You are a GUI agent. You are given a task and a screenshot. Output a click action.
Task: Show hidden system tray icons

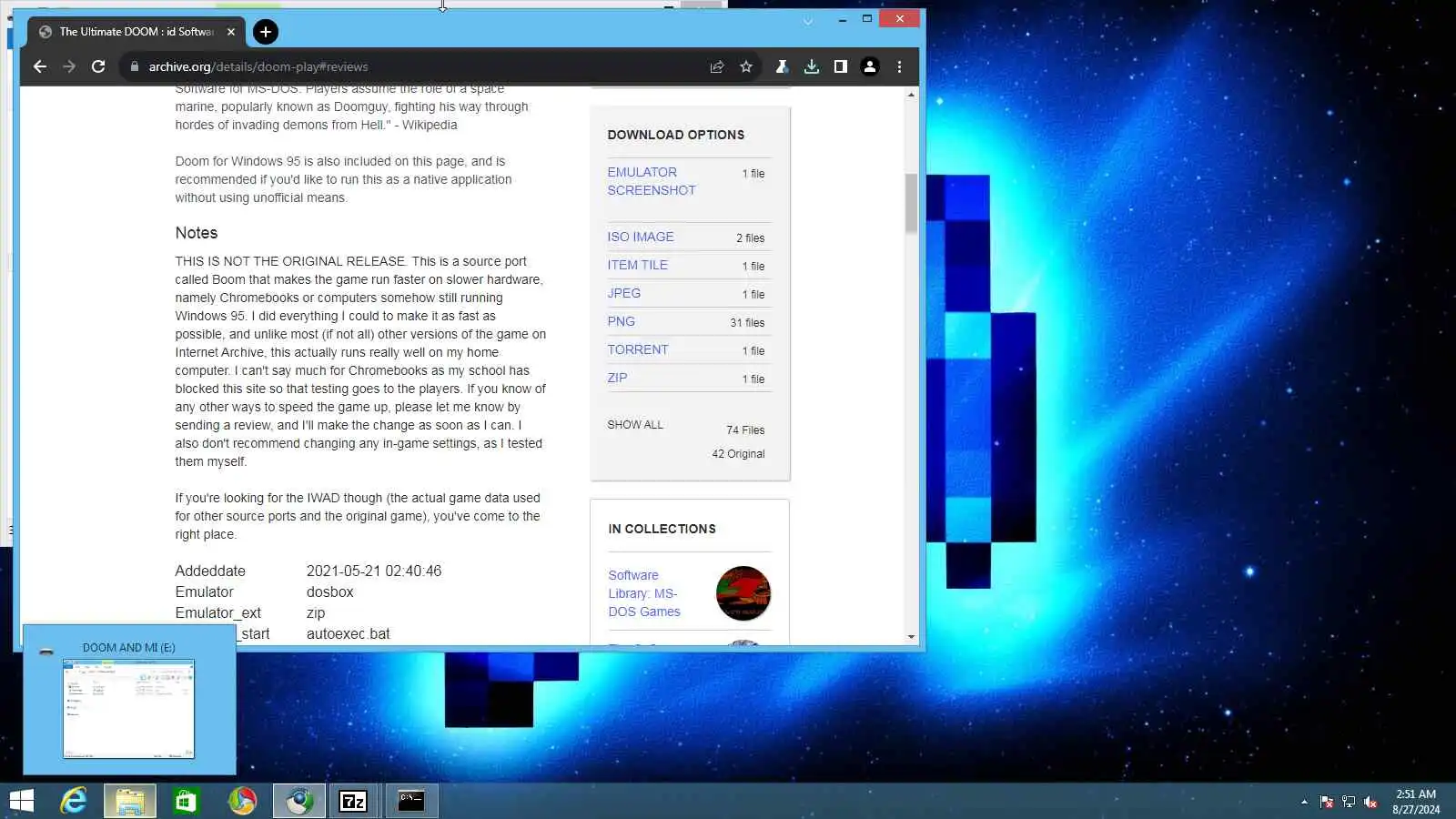pos(1304,802)
